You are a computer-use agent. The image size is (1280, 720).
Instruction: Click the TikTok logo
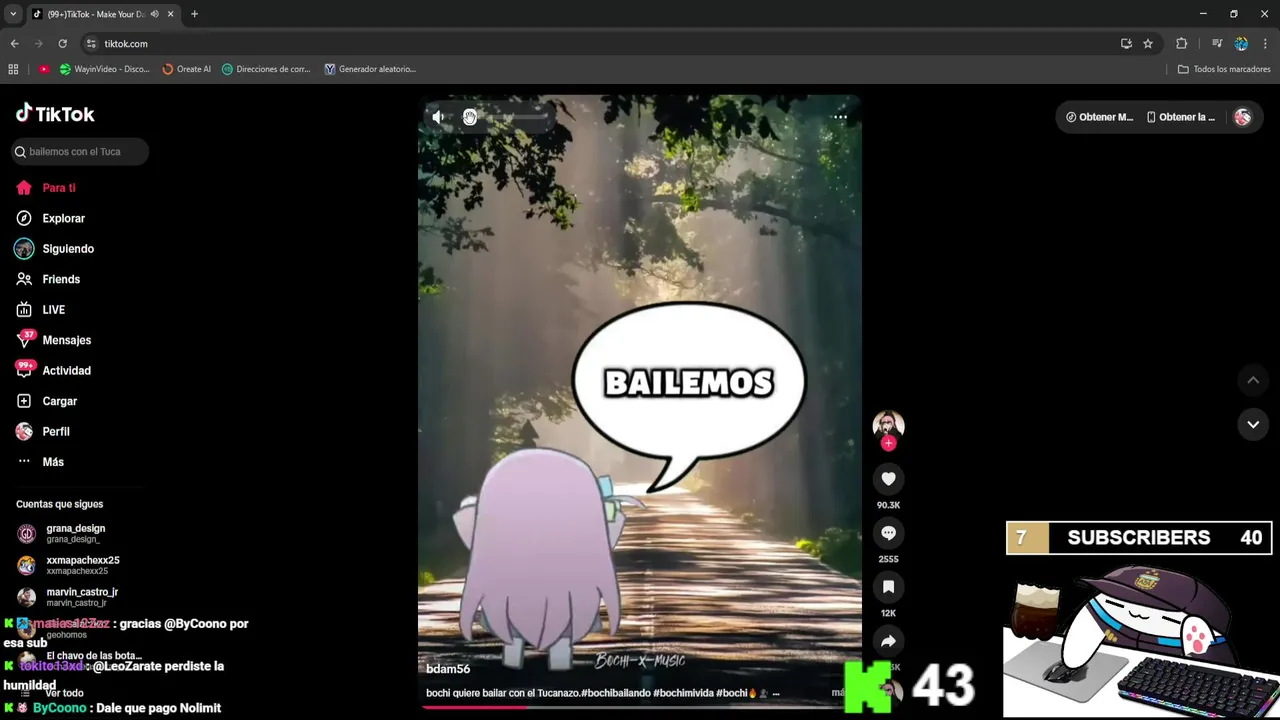click(55, 114)
